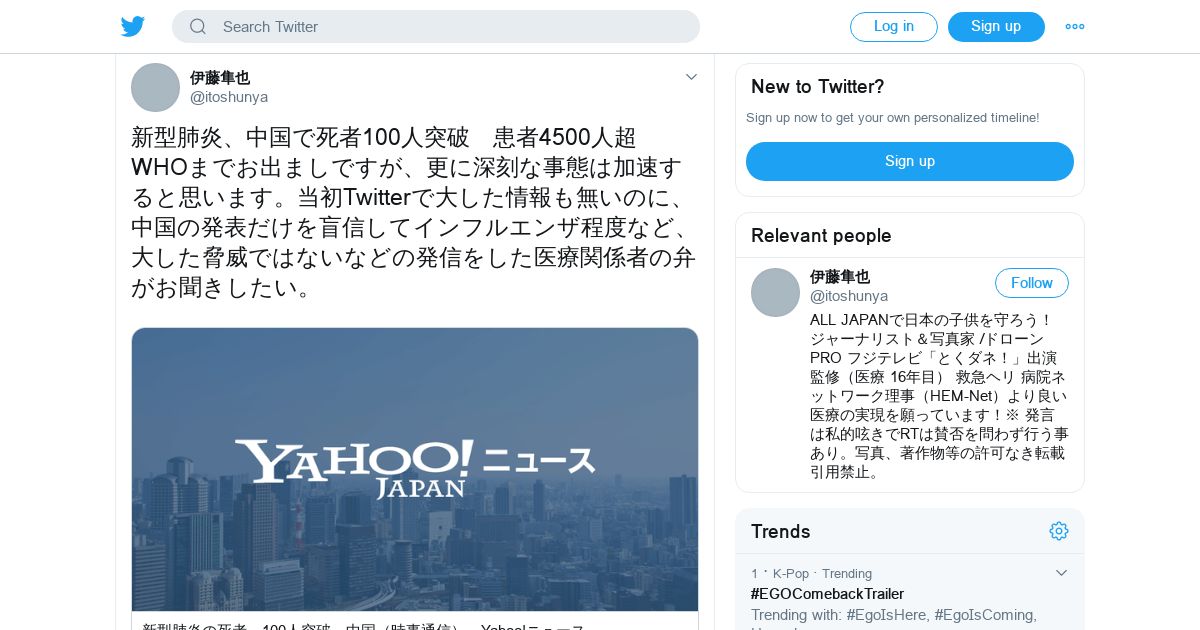Screen dimensions: 1200x630
Task: Click the #EgoIsHere trending hashtag
Action: coord(887,614)
